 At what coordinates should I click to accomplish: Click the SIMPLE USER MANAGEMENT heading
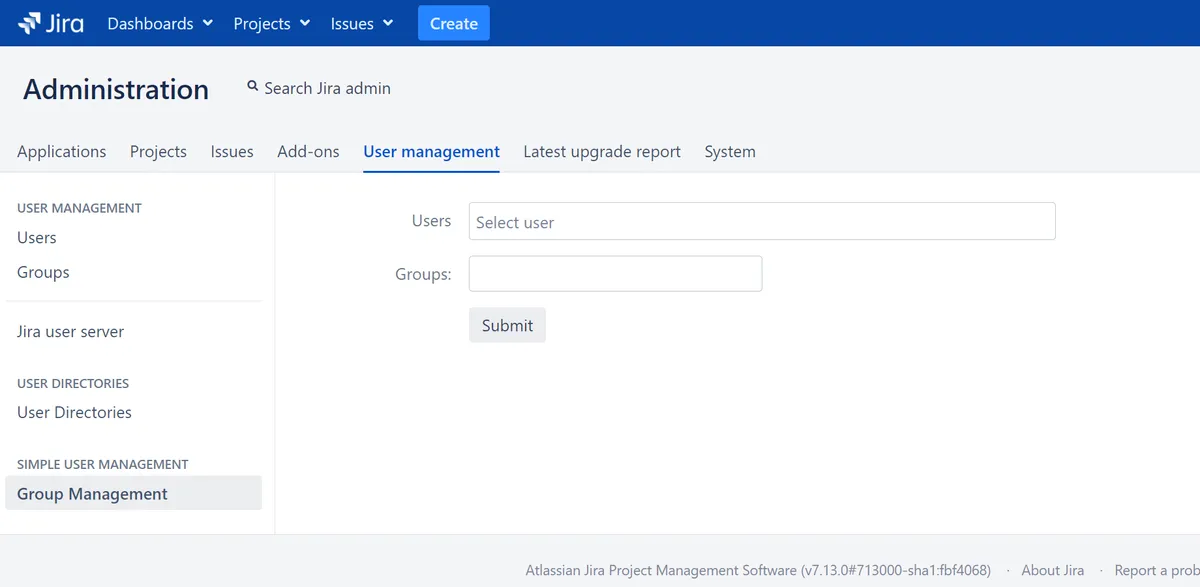point(103,464)
